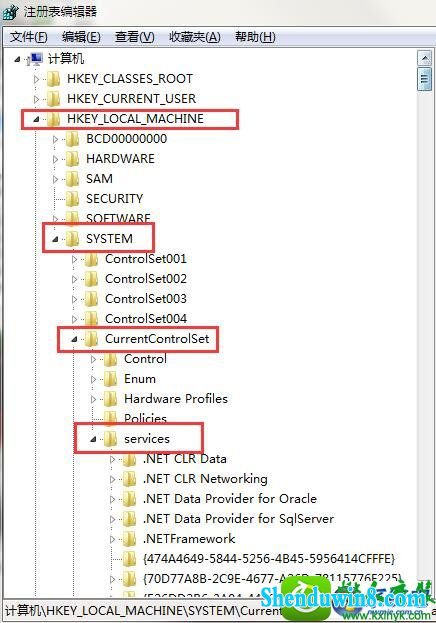Click the HKEY_CLASSES_ROOT folder icon
Image resolution: width=436 pixels, height=623 pixels.
click(x=53, y=79)
